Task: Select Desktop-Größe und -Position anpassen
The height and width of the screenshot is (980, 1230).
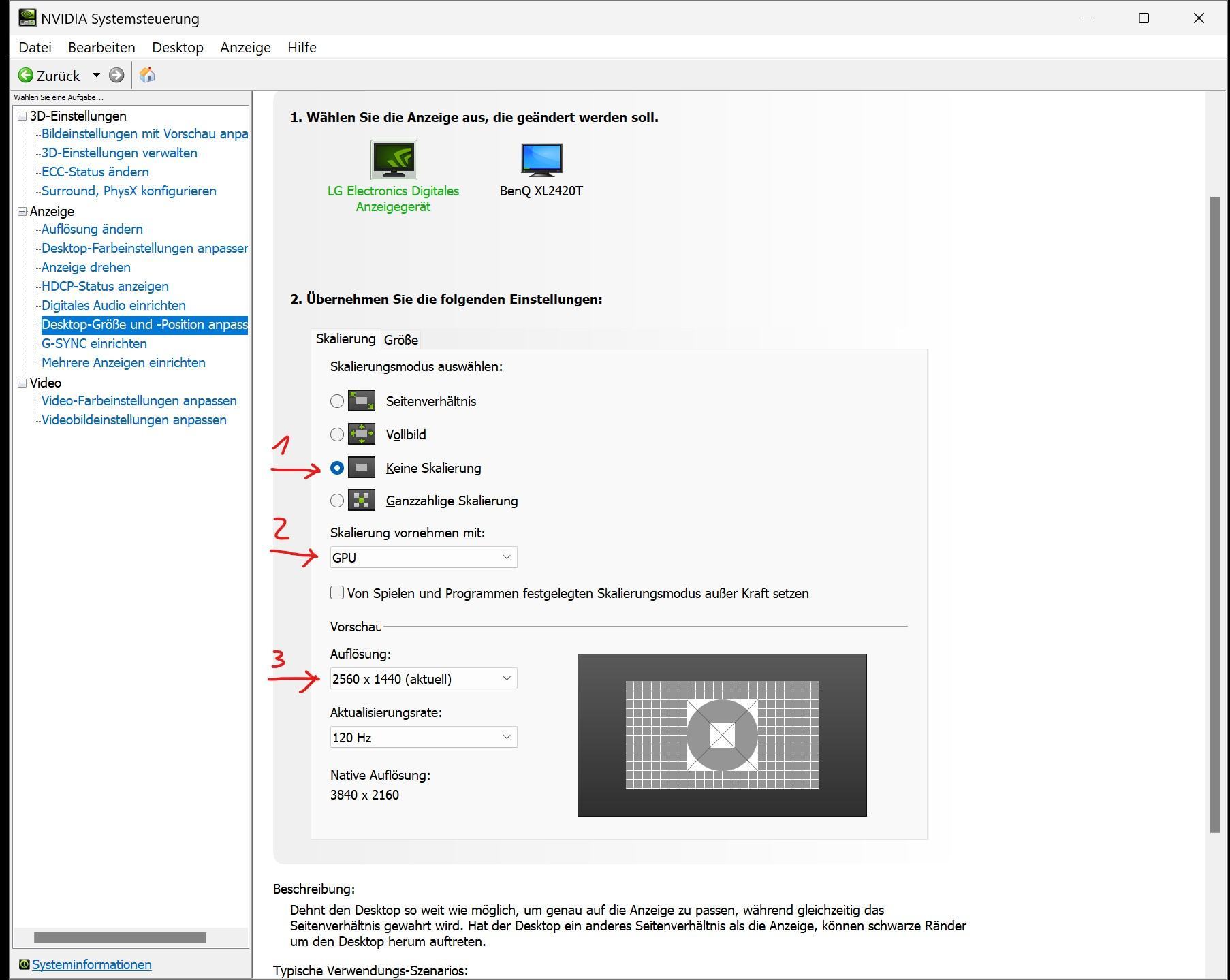Action: pos(144,325)
